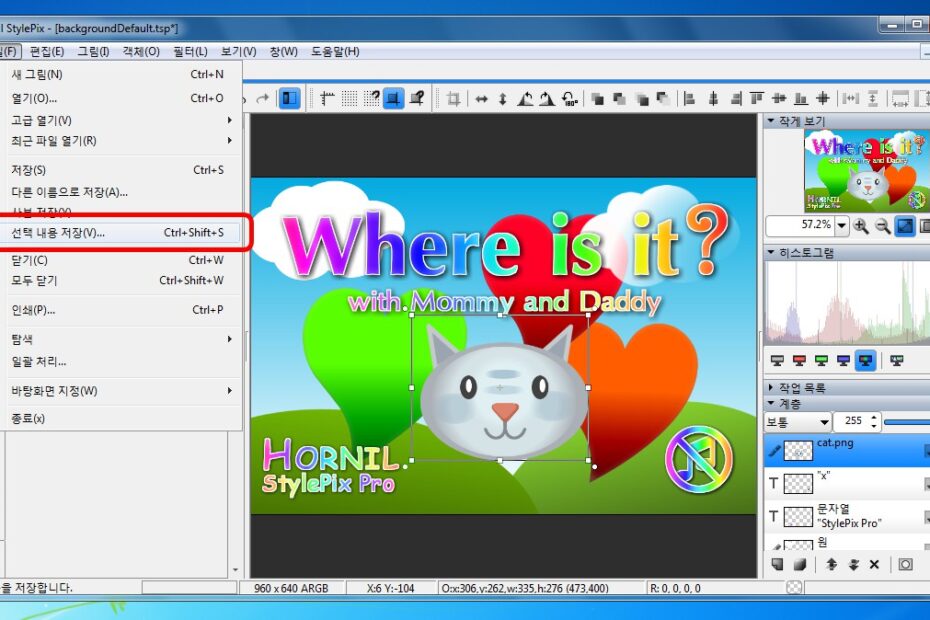Choose 새 그림(N) from the file menu
Image resolution: width=930 pixels, height=620 pixels.
(x=123, y=74)
